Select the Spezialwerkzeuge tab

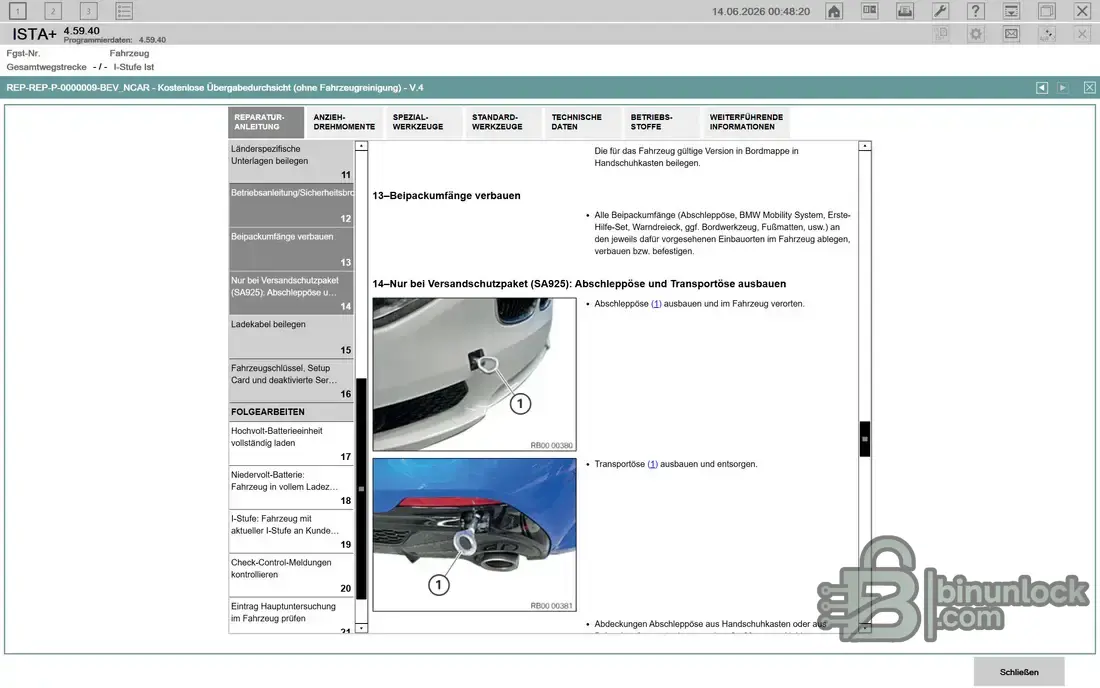coord(424,122)
